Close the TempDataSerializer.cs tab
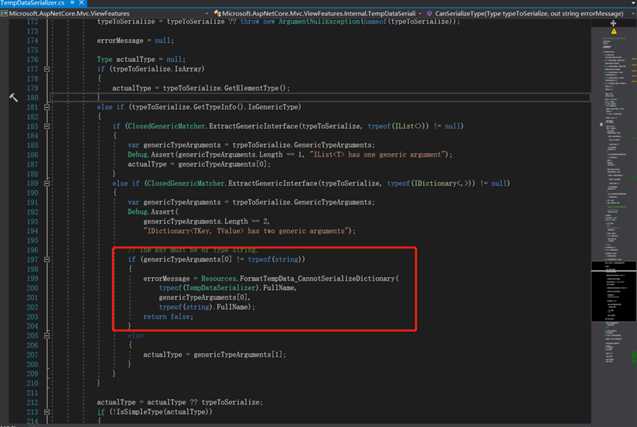The width and height of the screenshot is (637, 427). click(x=82, y=3)
